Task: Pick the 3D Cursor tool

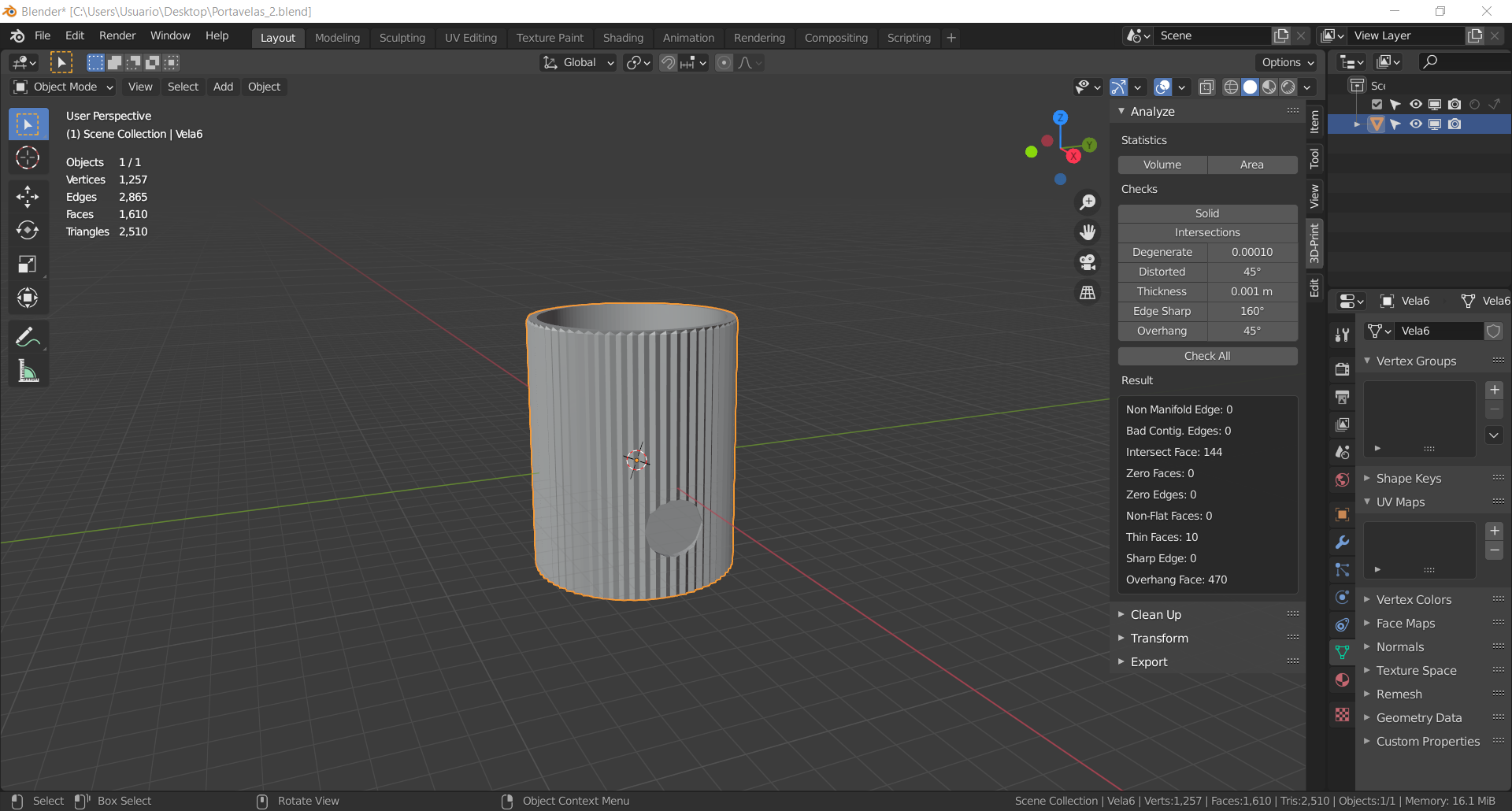Action: 28,157
